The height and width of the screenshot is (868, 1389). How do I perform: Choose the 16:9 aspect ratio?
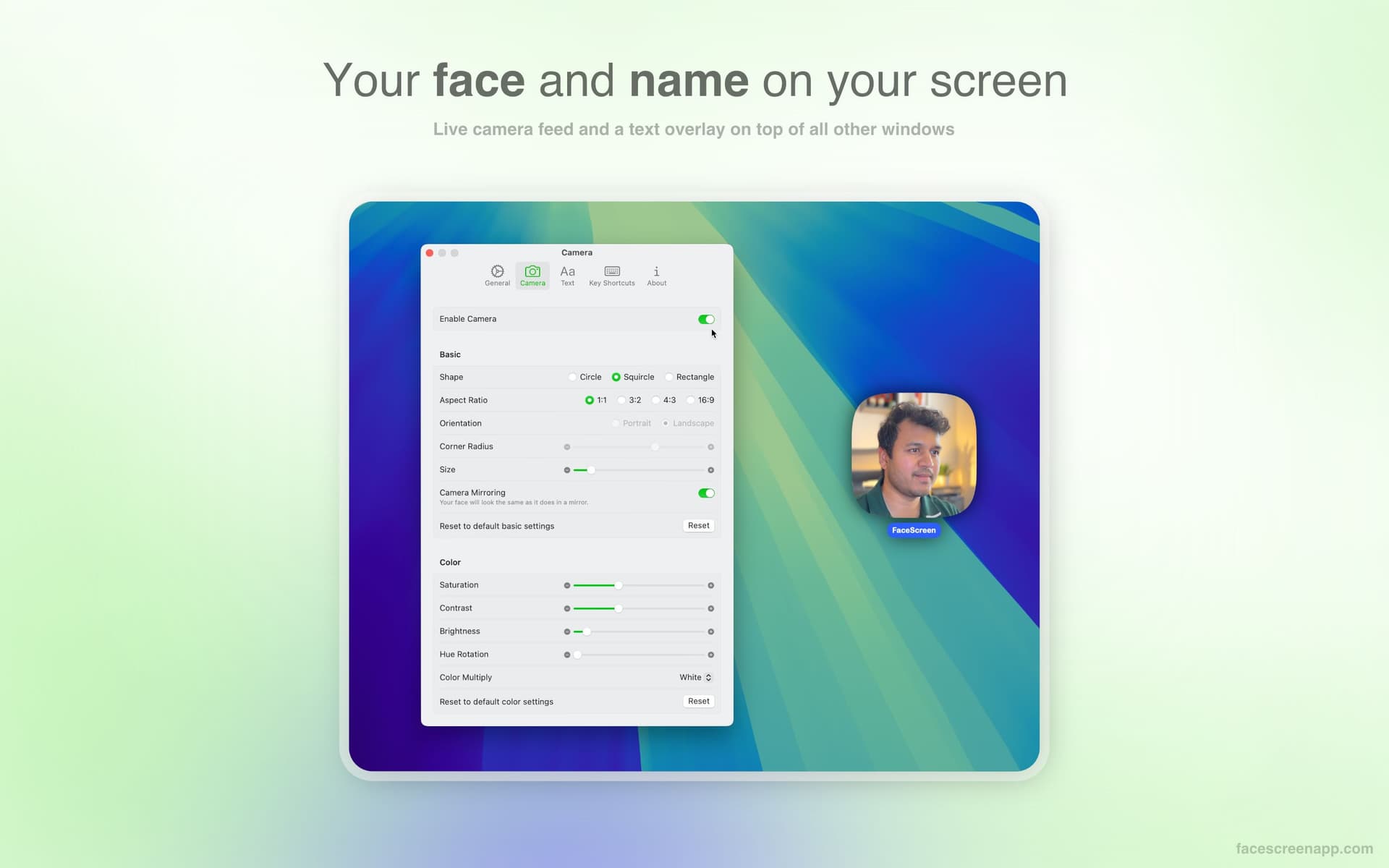pyautogui.click(x=700, y=400)
